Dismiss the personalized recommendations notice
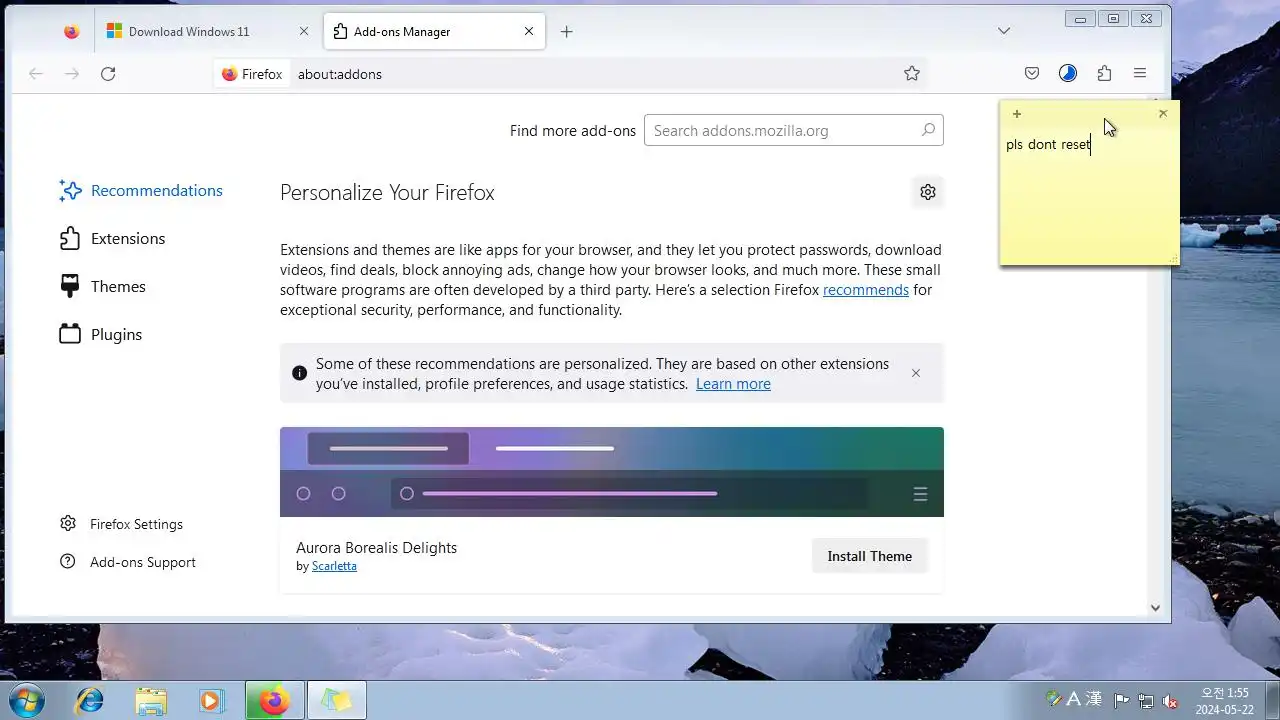This screenshot has height=720, width=1280. (x=916, y=373)
